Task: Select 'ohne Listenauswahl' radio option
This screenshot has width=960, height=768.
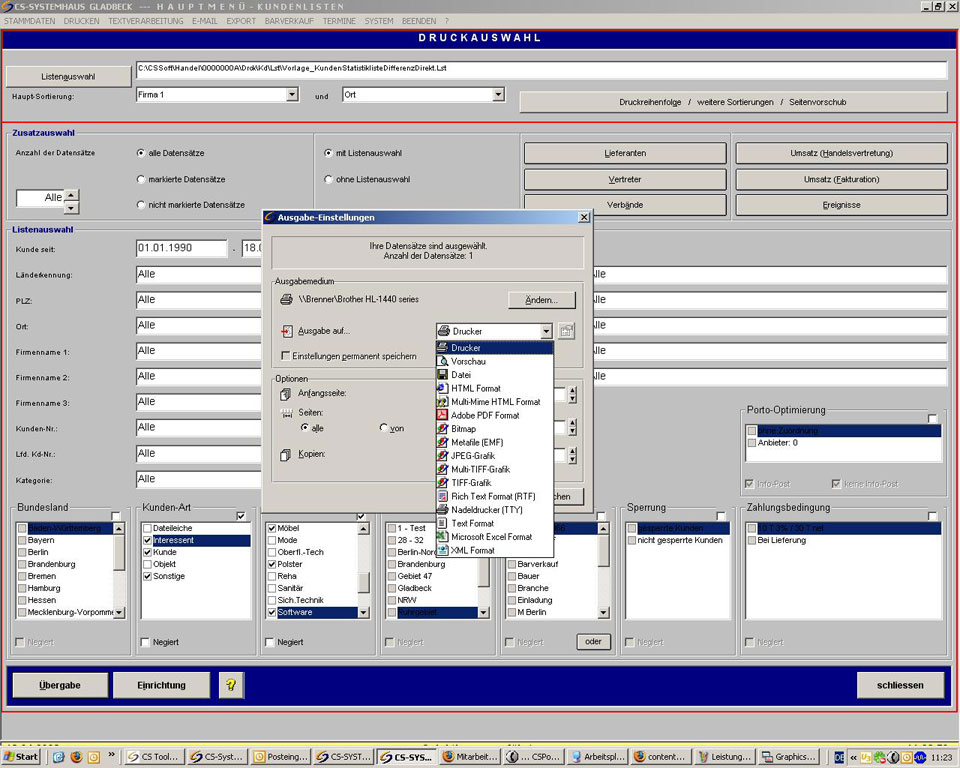Action: (329, 179)
